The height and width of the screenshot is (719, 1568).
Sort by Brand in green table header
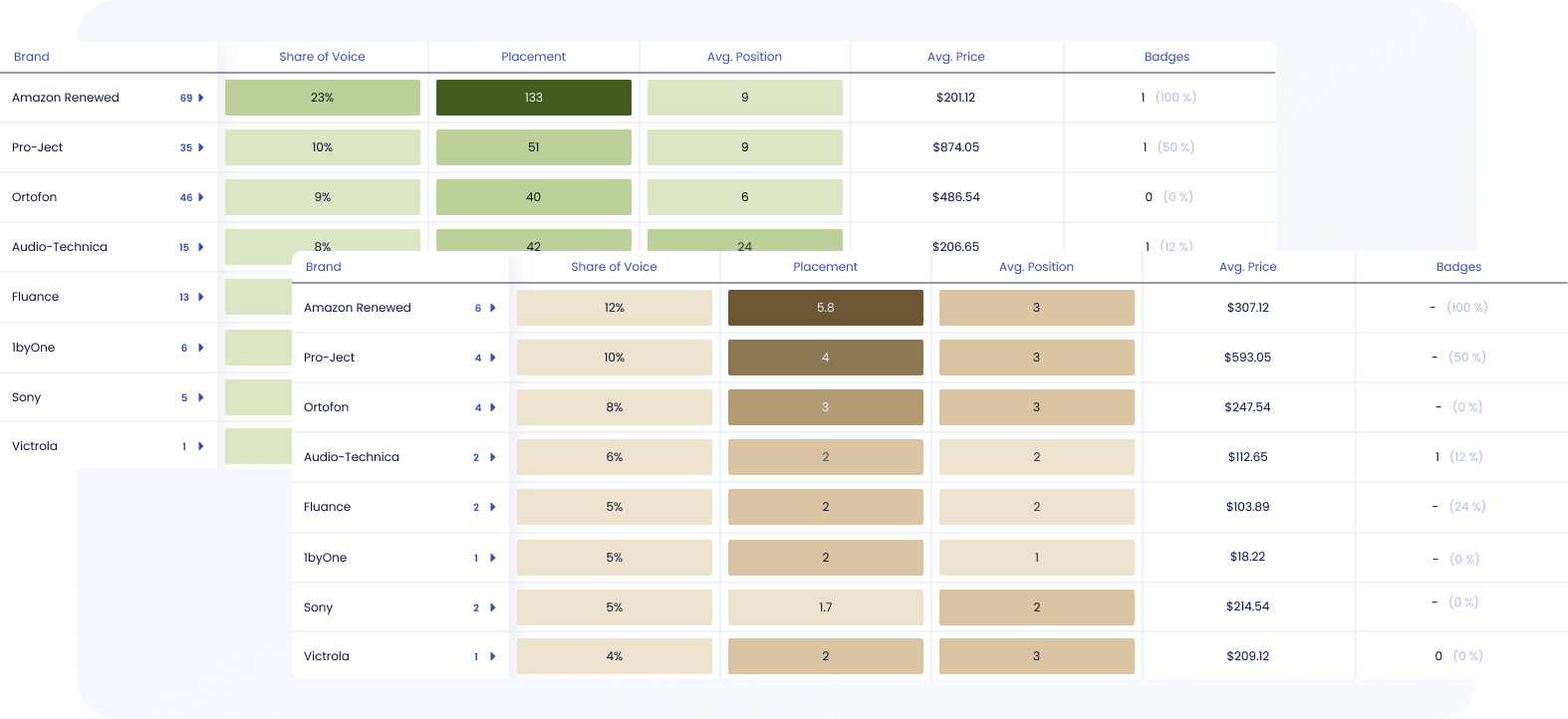pyautogui.click(x=32, y=57)
